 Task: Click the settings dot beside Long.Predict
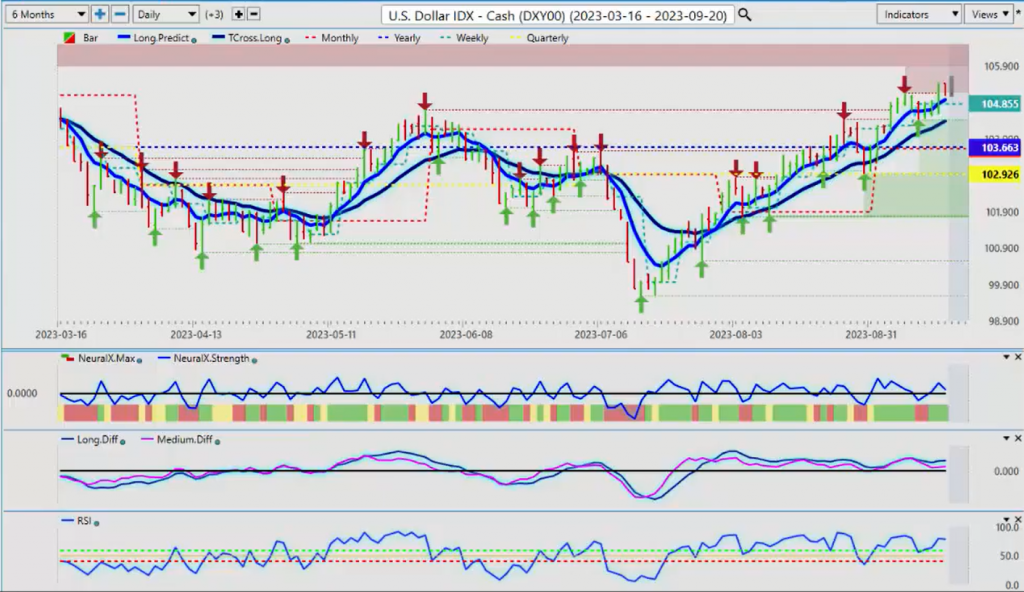point(194,40)
